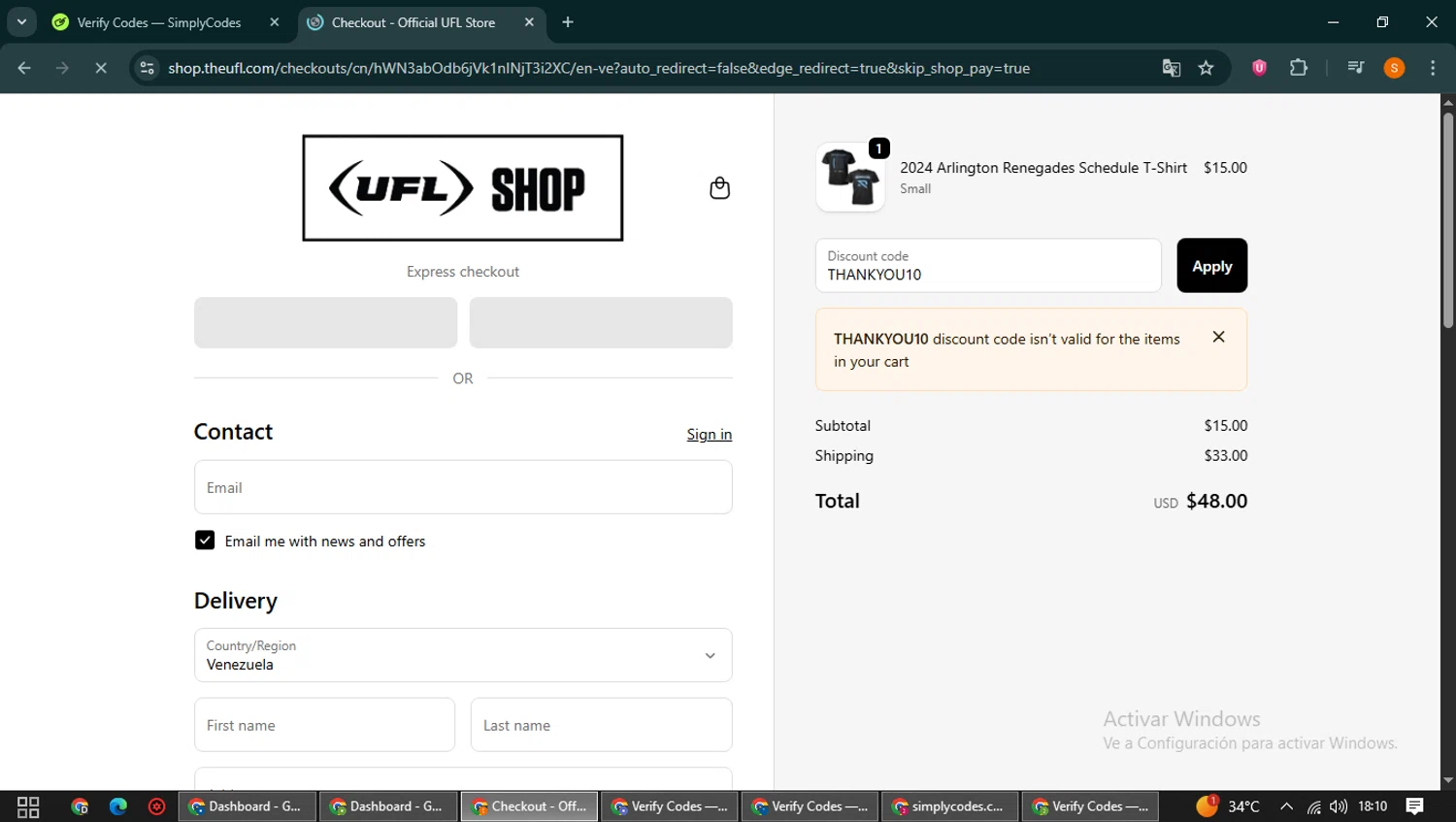Open the network Wi-Fi tray icon
The height and width of the screenshot is (822, 1456).
pos(1313,806)
